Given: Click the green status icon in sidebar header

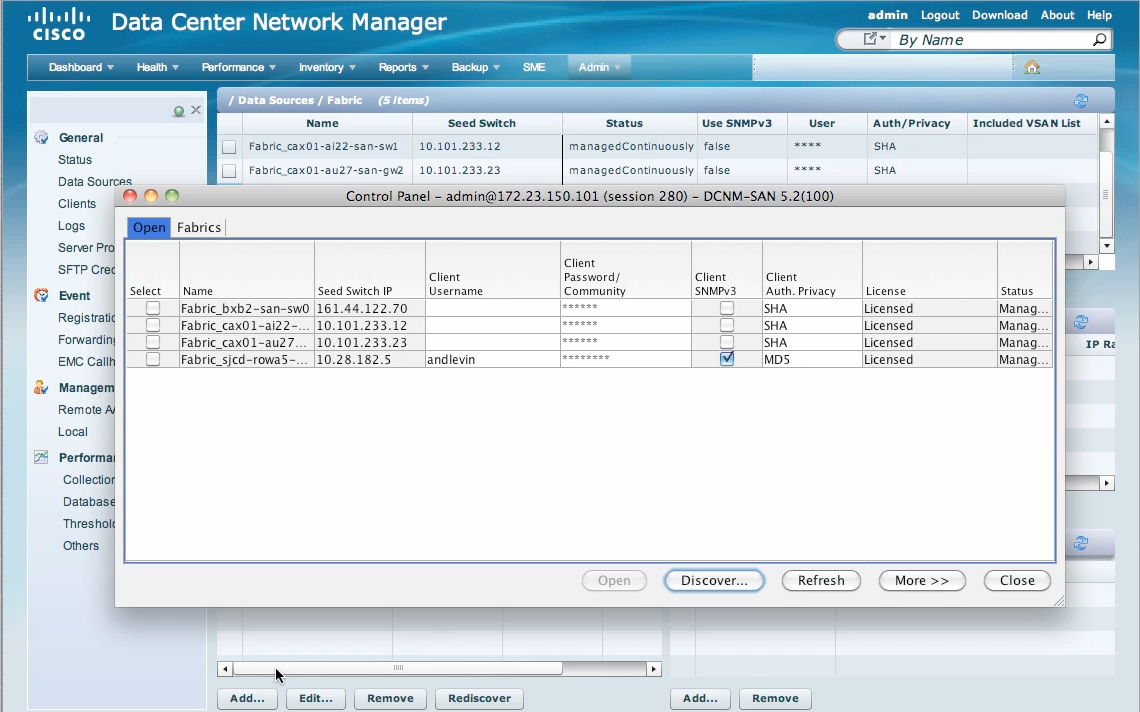Looking at the screenshot, I should click(x=179, y=111).
